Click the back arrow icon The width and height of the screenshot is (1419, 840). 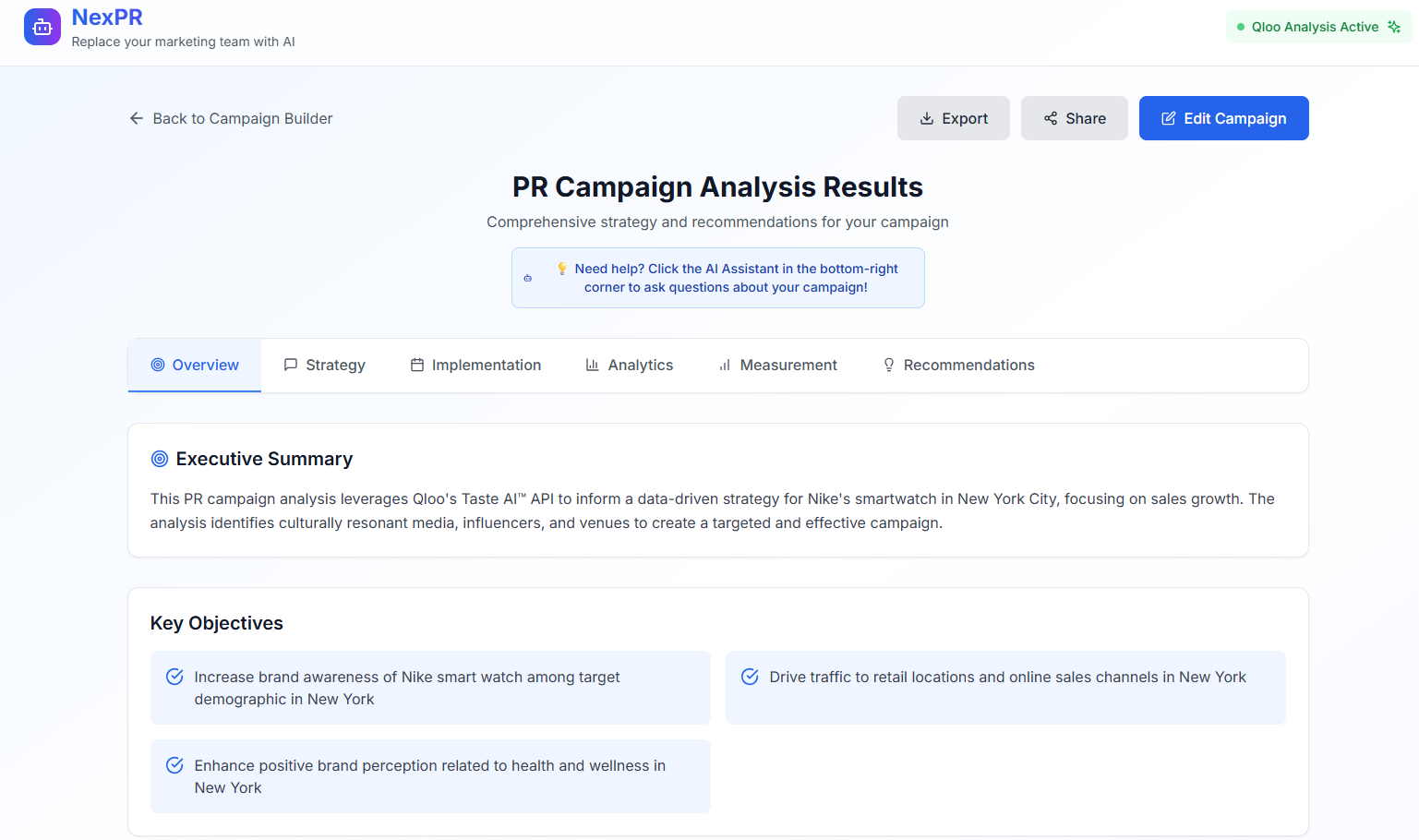click(x=137, y=118)
